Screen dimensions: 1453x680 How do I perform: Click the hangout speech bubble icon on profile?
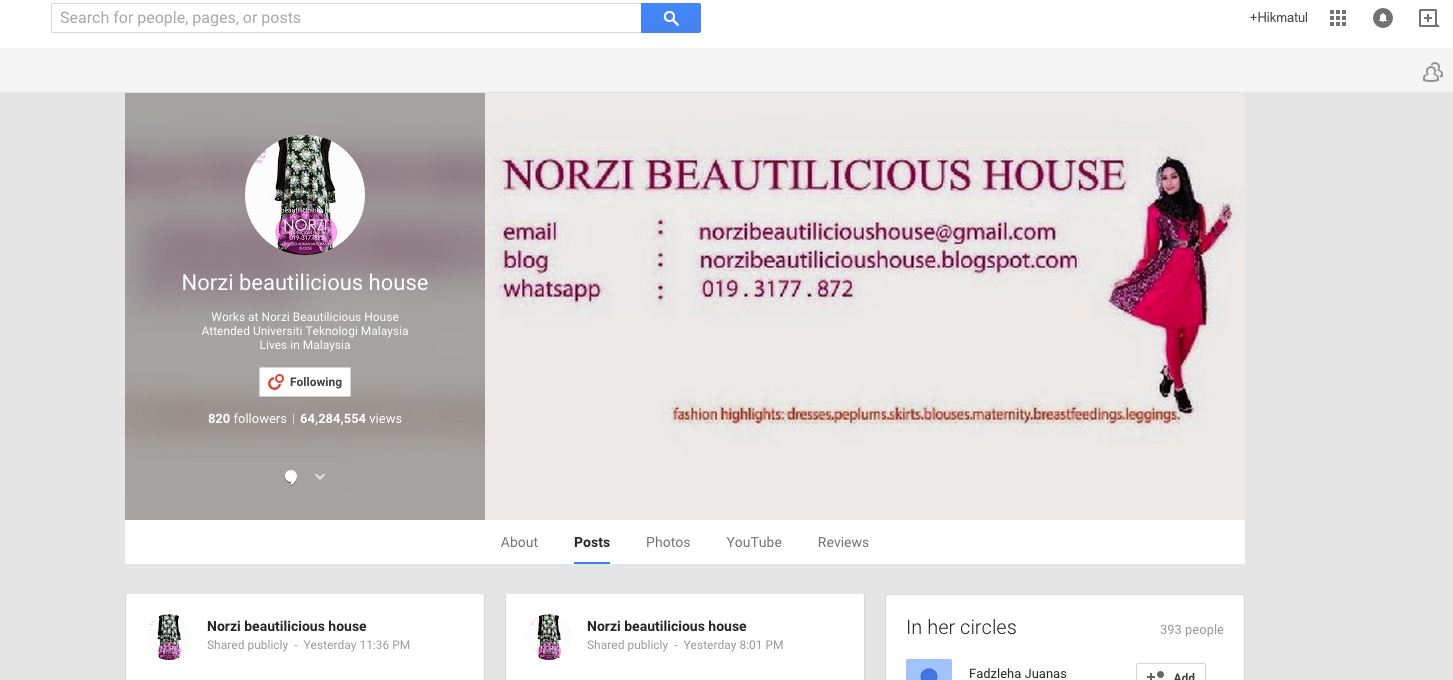click(290, 477)
